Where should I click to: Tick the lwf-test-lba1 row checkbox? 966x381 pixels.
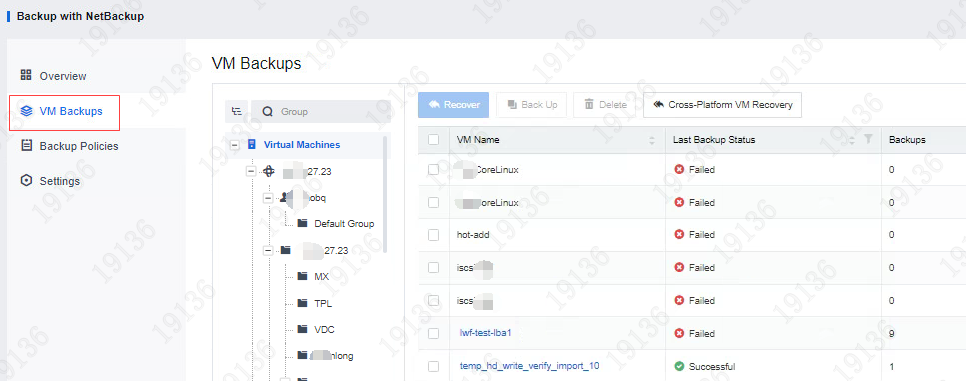pos(433,333)
